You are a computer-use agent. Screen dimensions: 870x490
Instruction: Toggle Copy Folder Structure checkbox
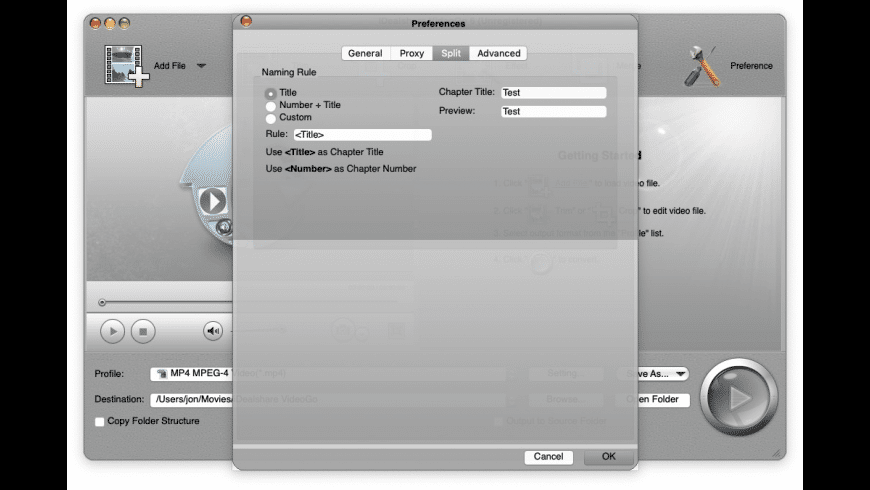point(100,422)
